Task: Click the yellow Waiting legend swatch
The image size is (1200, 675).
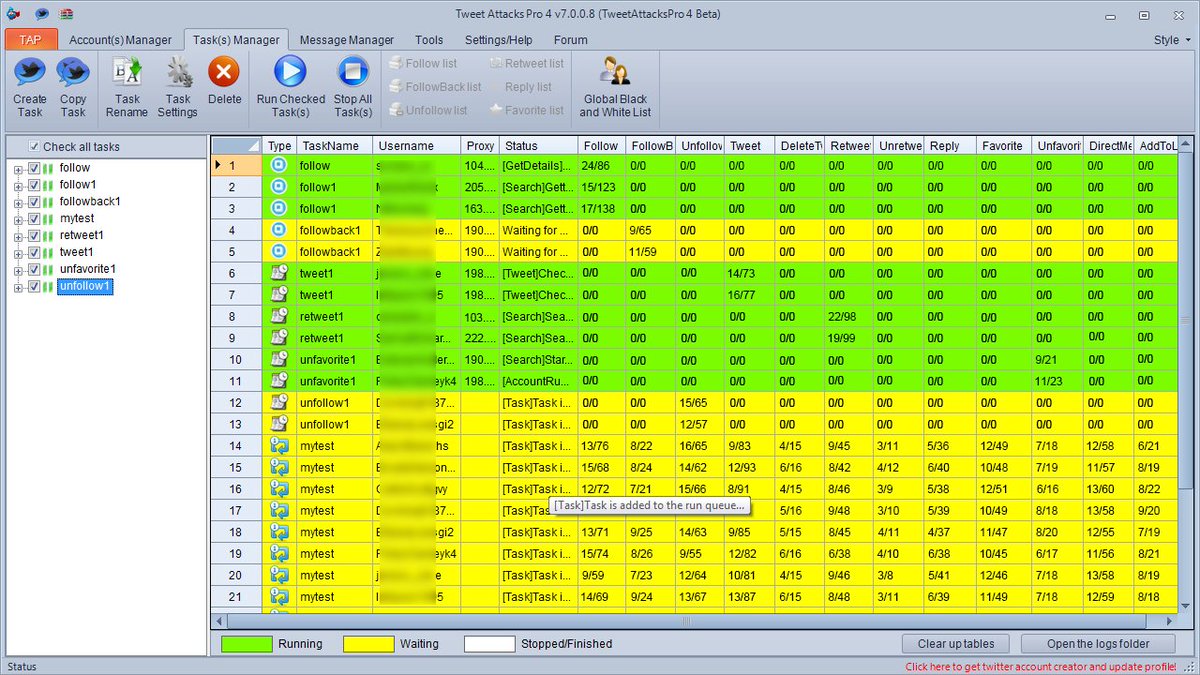Action: [369, 644]
